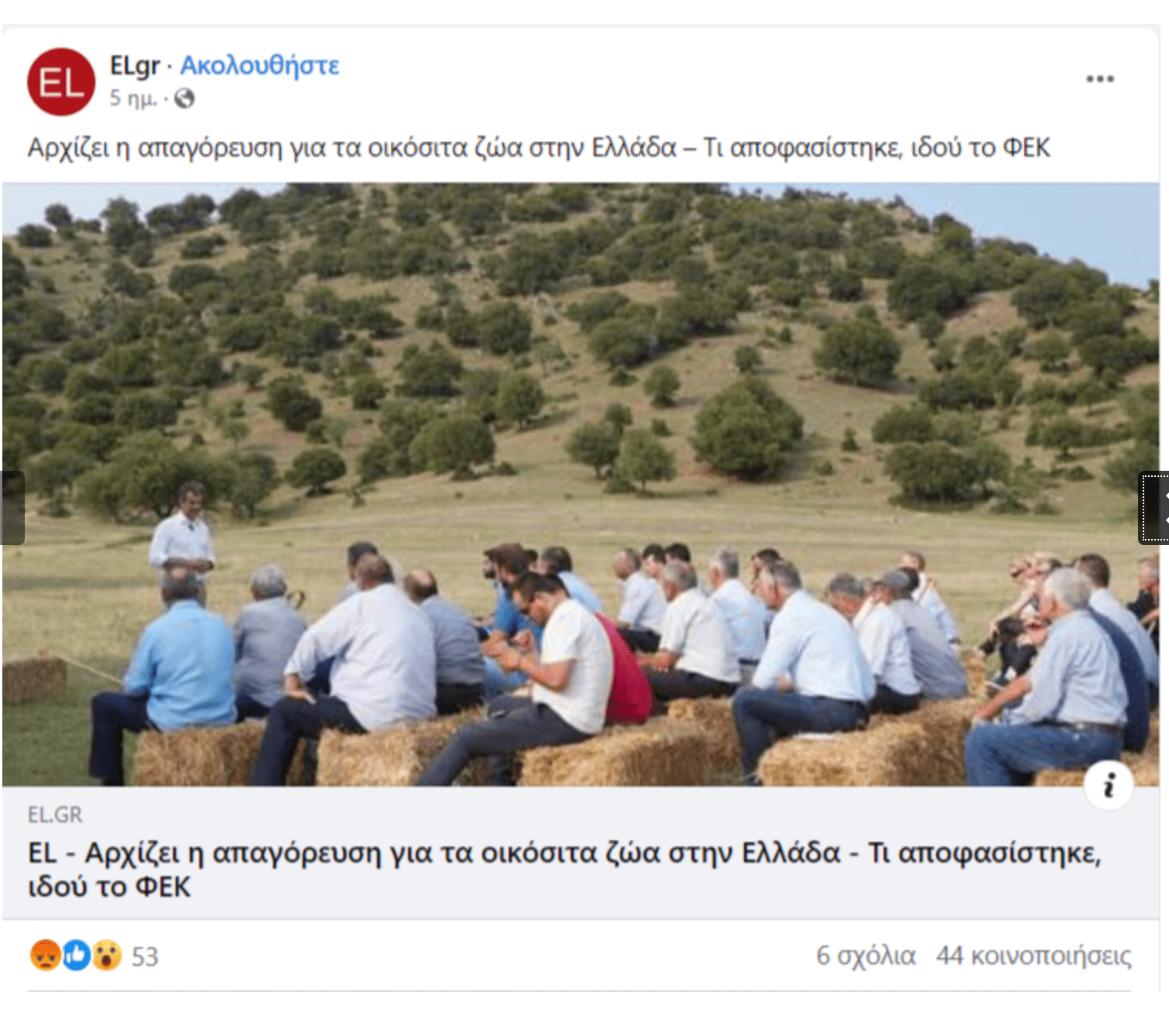Open the link info 'i' icon
The height and width of the screenshot is (1036, 1169).
pos(1109,785)
